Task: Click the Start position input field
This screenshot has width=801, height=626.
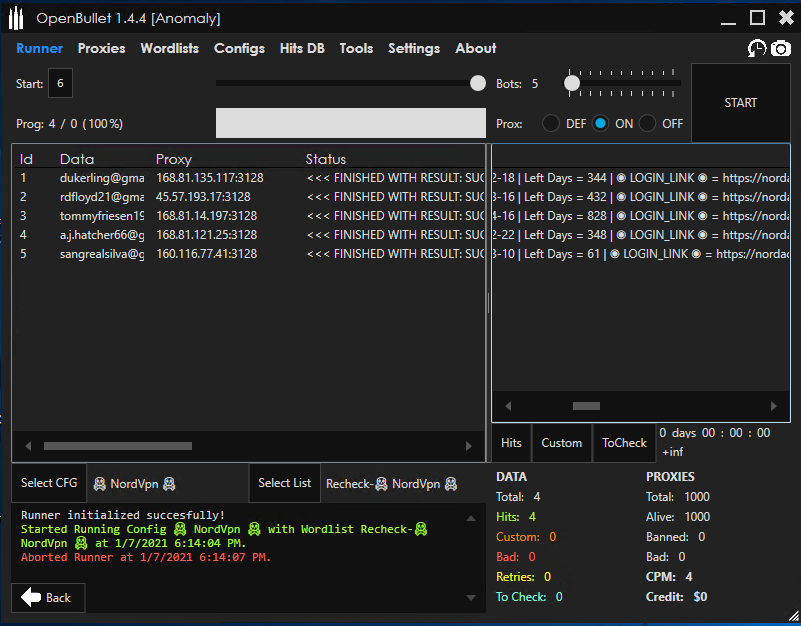Action: pos(60,84)
